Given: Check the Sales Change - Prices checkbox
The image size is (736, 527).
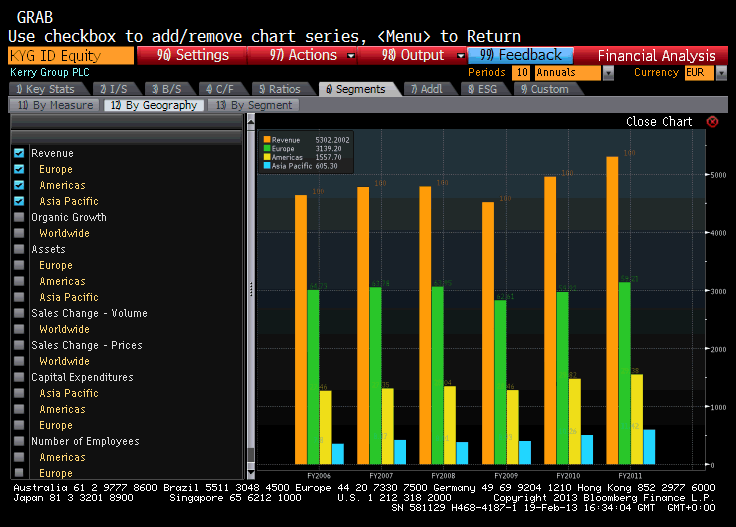Looking at the screenshot, I should 19,345.
